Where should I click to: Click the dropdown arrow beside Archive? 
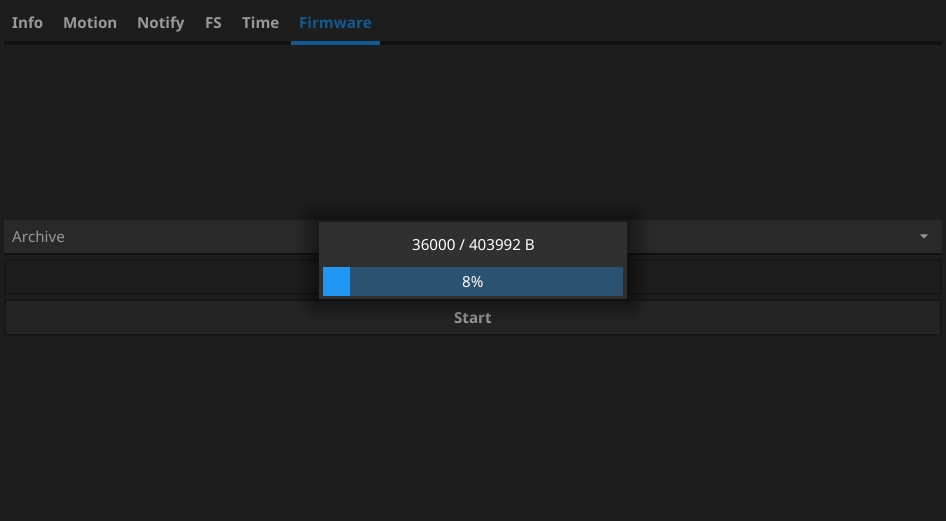(x=923, y=237)
